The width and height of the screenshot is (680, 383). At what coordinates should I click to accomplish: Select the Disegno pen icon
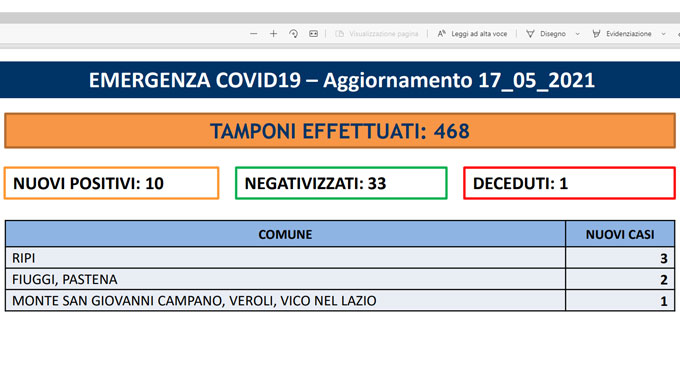(530, 34)
